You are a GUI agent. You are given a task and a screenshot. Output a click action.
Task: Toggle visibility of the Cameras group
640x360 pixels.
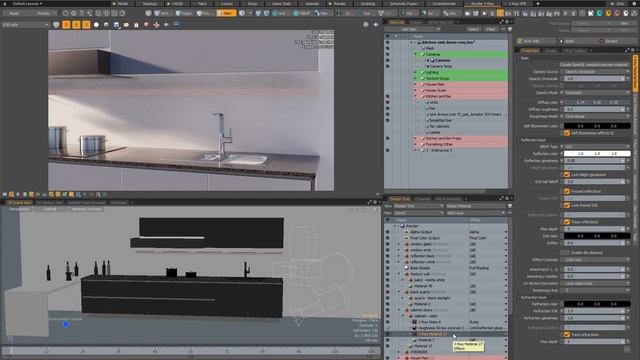point(387,54)
